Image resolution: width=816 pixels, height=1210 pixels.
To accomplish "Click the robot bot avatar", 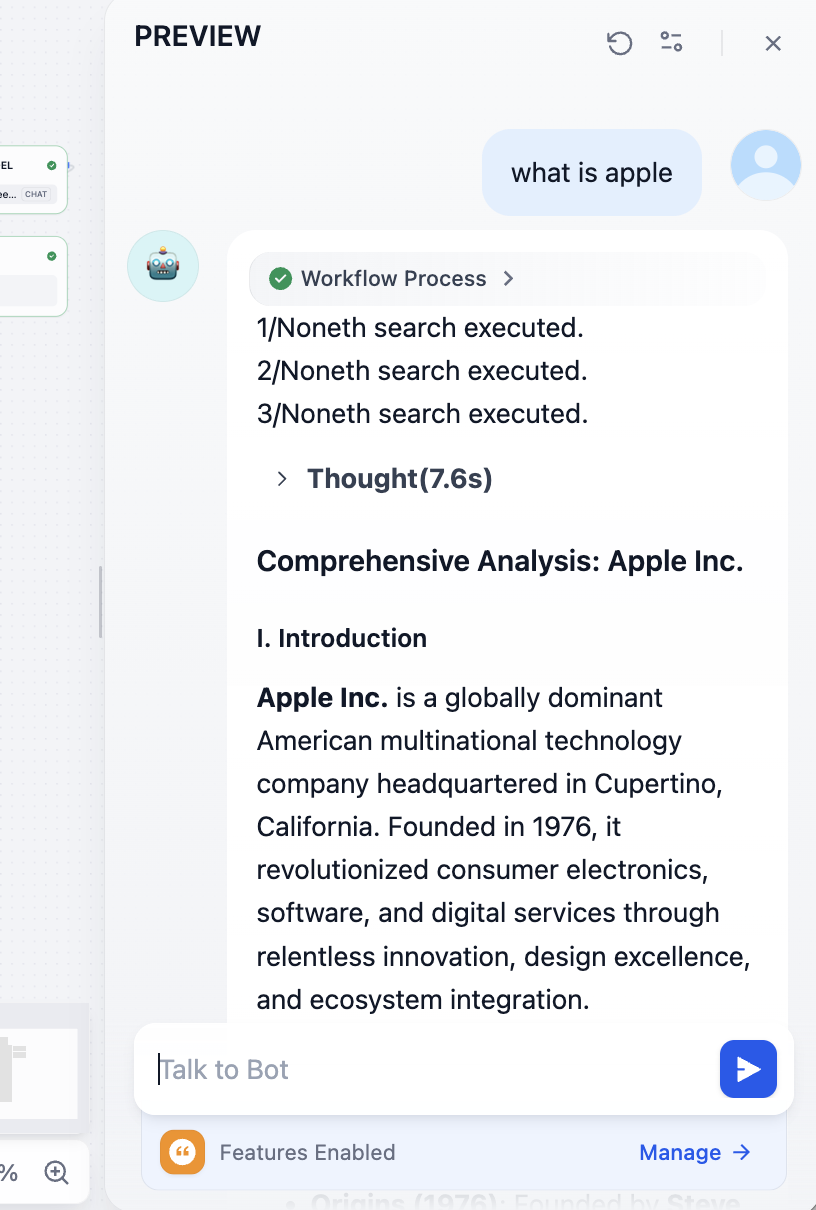I will click(163, 266).
